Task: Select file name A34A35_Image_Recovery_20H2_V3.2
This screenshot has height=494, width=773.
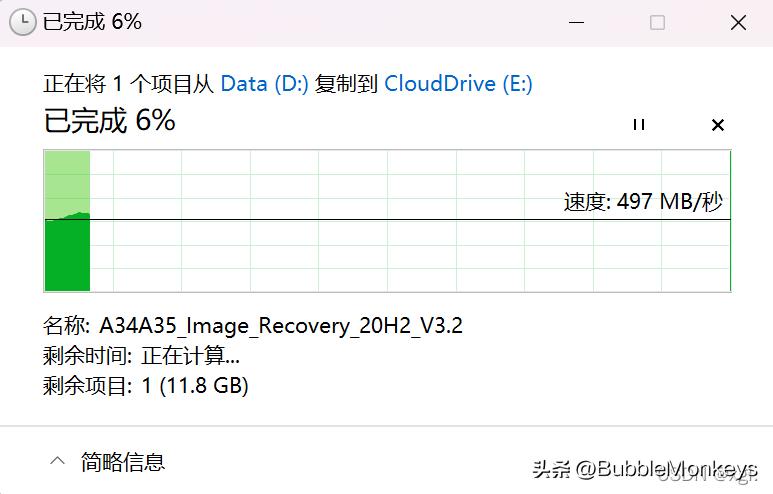Action: coord(281,326)
